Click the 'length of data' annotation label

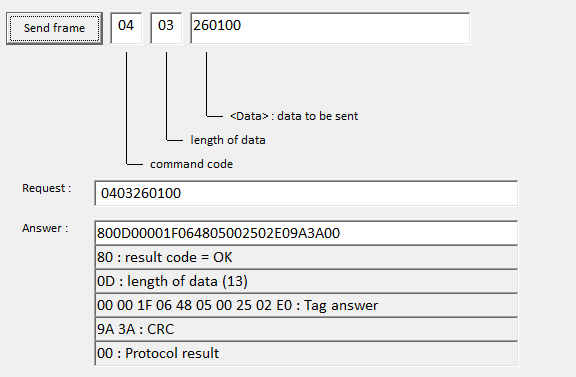tap(228, 140)
